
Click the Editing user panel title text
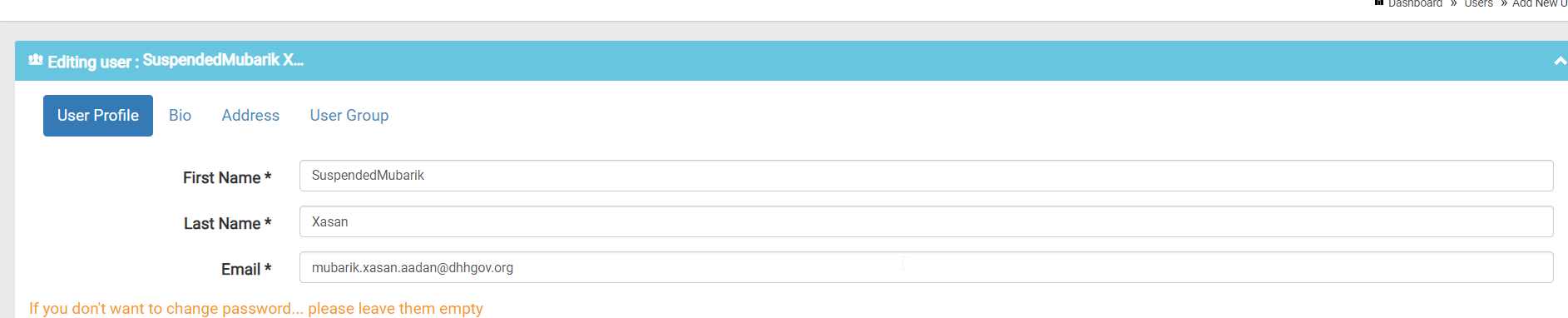(176, 61)
